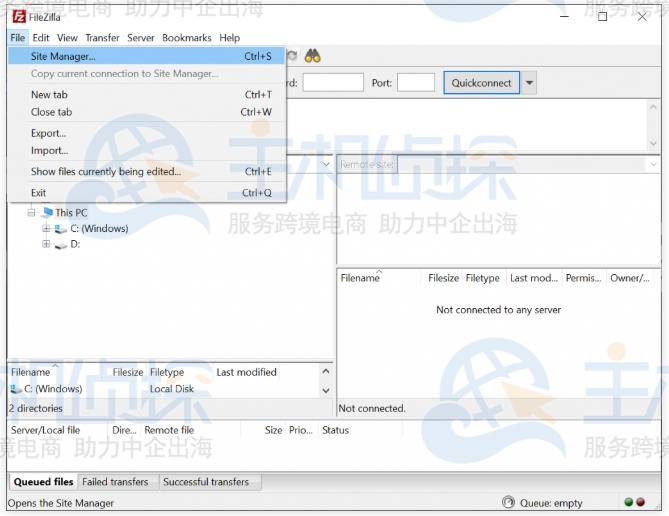This screenshot has height=516, width=669.
Task: Click the queue status icon near Queue: empty
Action: coord(508,502)
